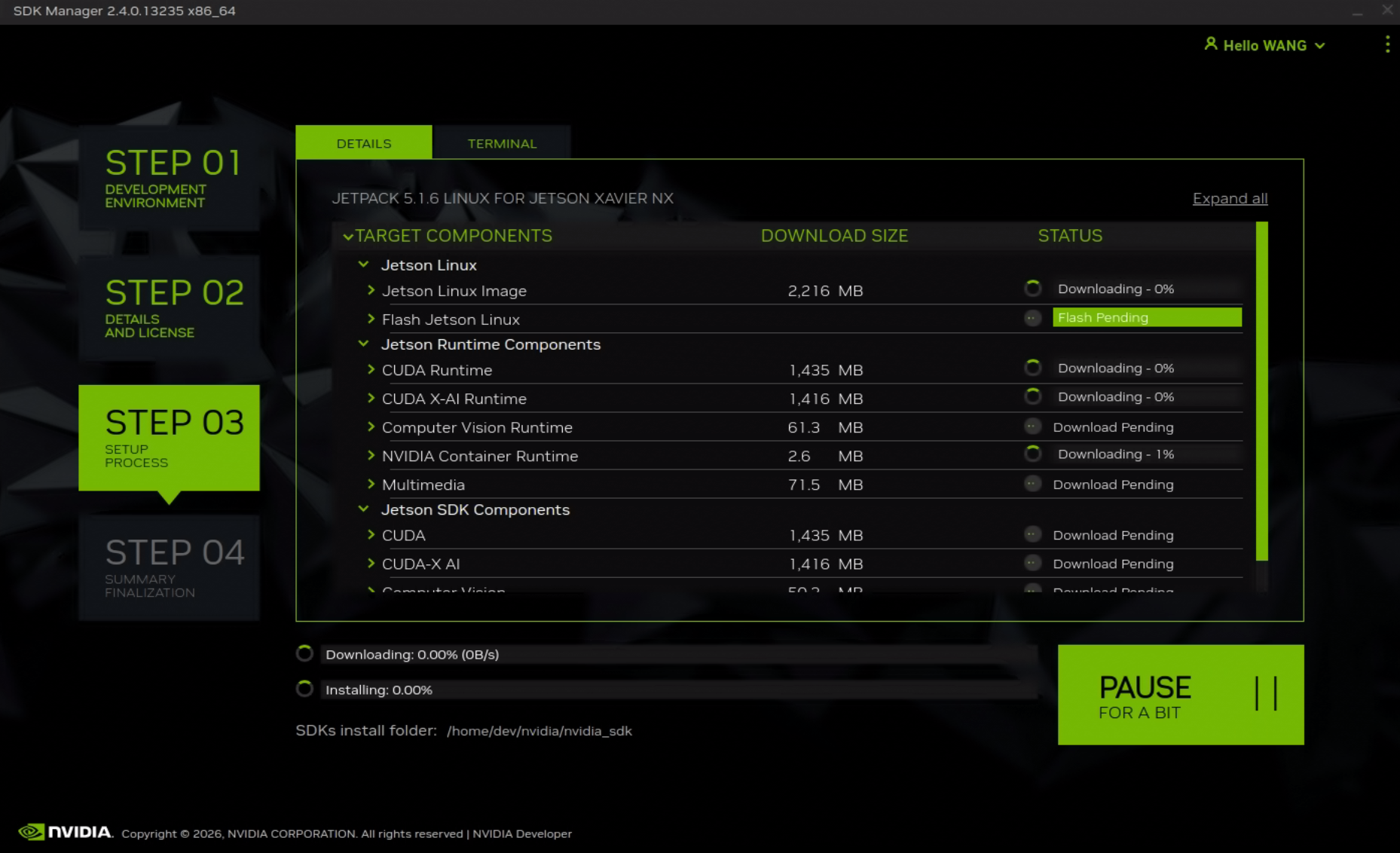Click the NVIDIA logo in the footer
This screenshot has width=1400, height=853.
(x=66, y=832)
